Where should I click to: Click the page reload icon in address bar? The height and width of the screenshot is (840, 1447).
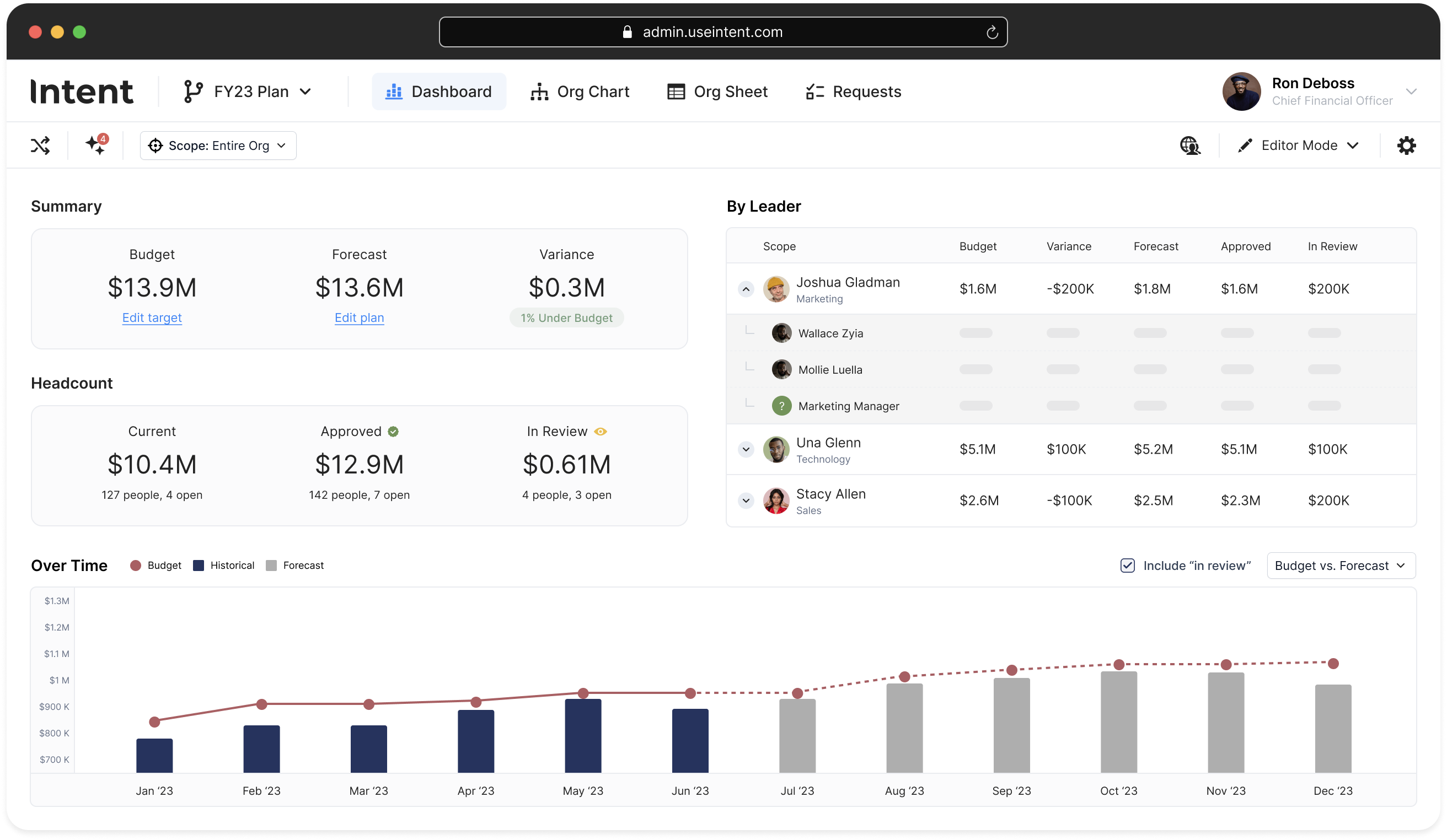[x=992, y=33]
